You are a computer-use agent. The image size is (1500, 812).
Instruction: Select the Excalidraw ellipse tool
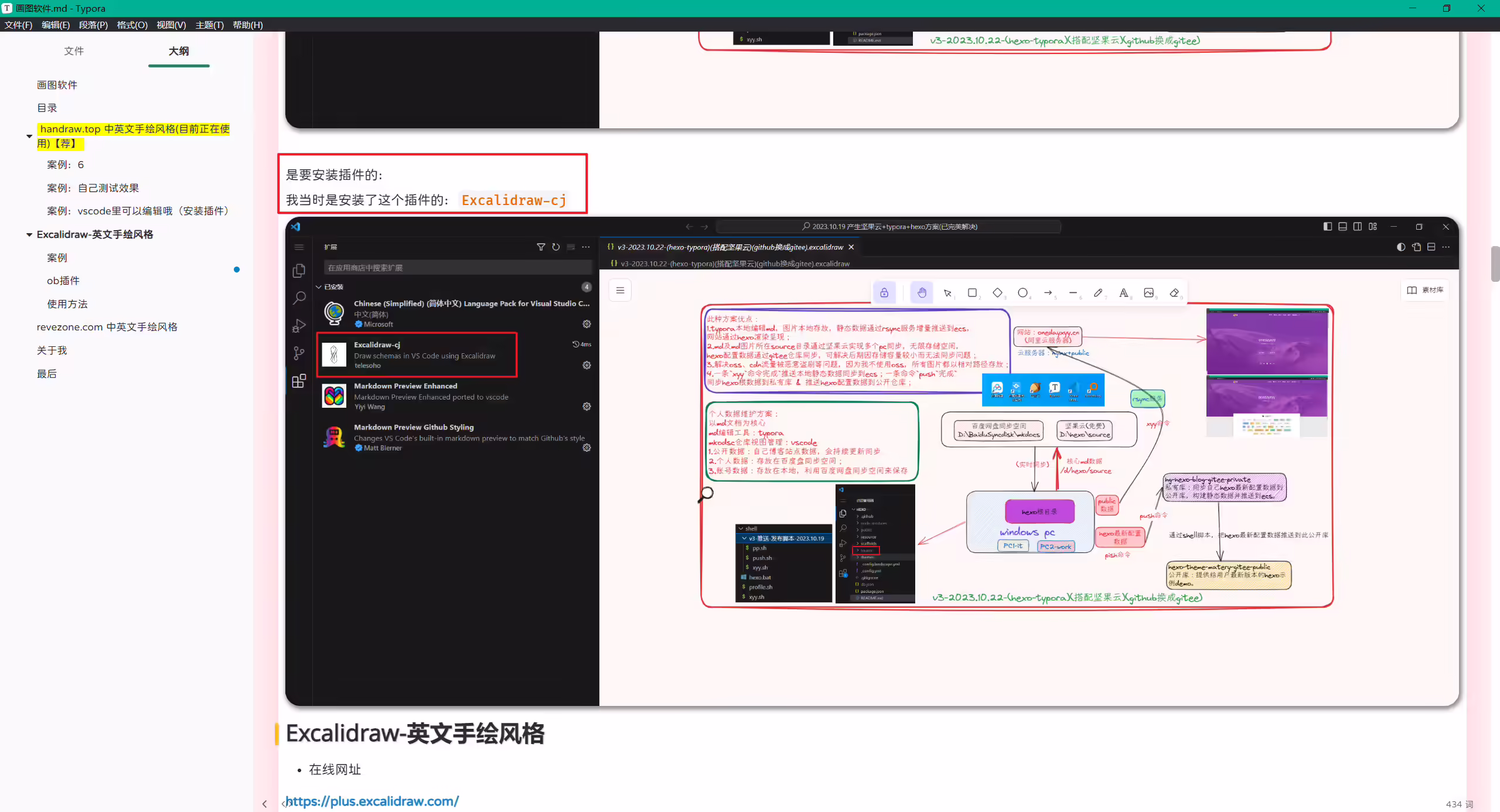coord(1023,292)
